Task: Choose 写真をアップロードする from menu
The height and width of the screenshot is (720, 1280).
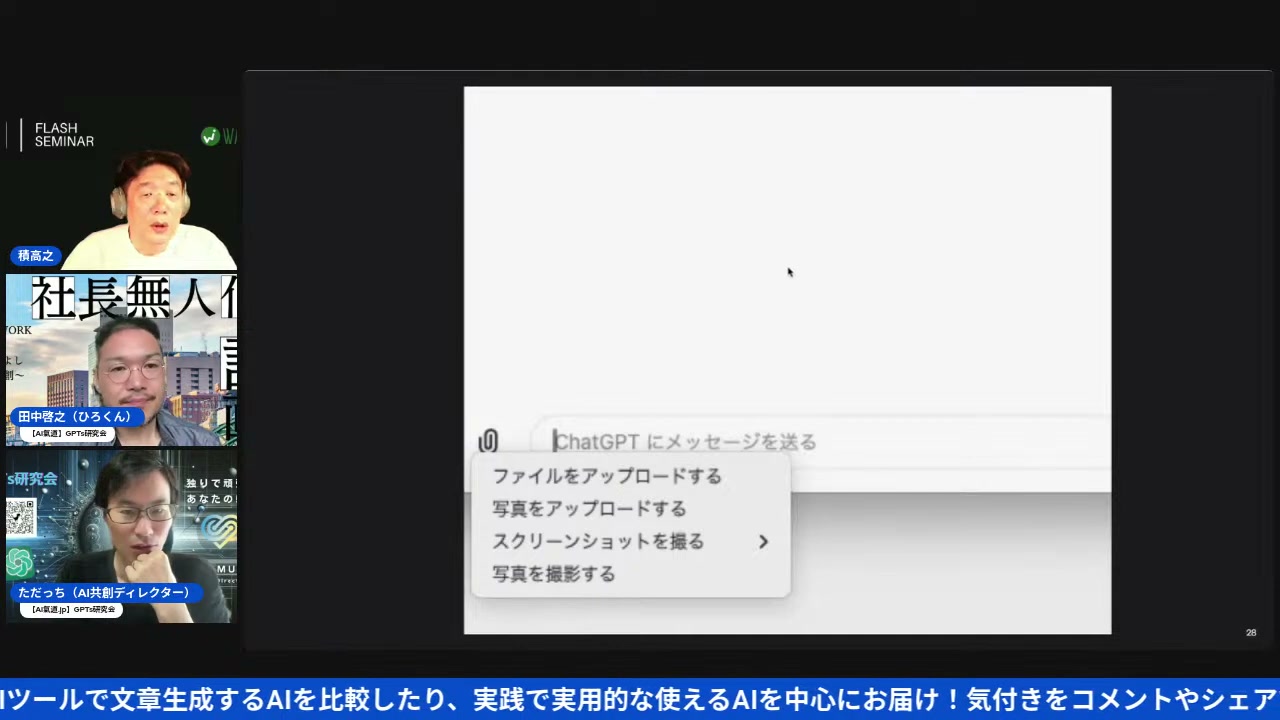Action: (589, 509)
